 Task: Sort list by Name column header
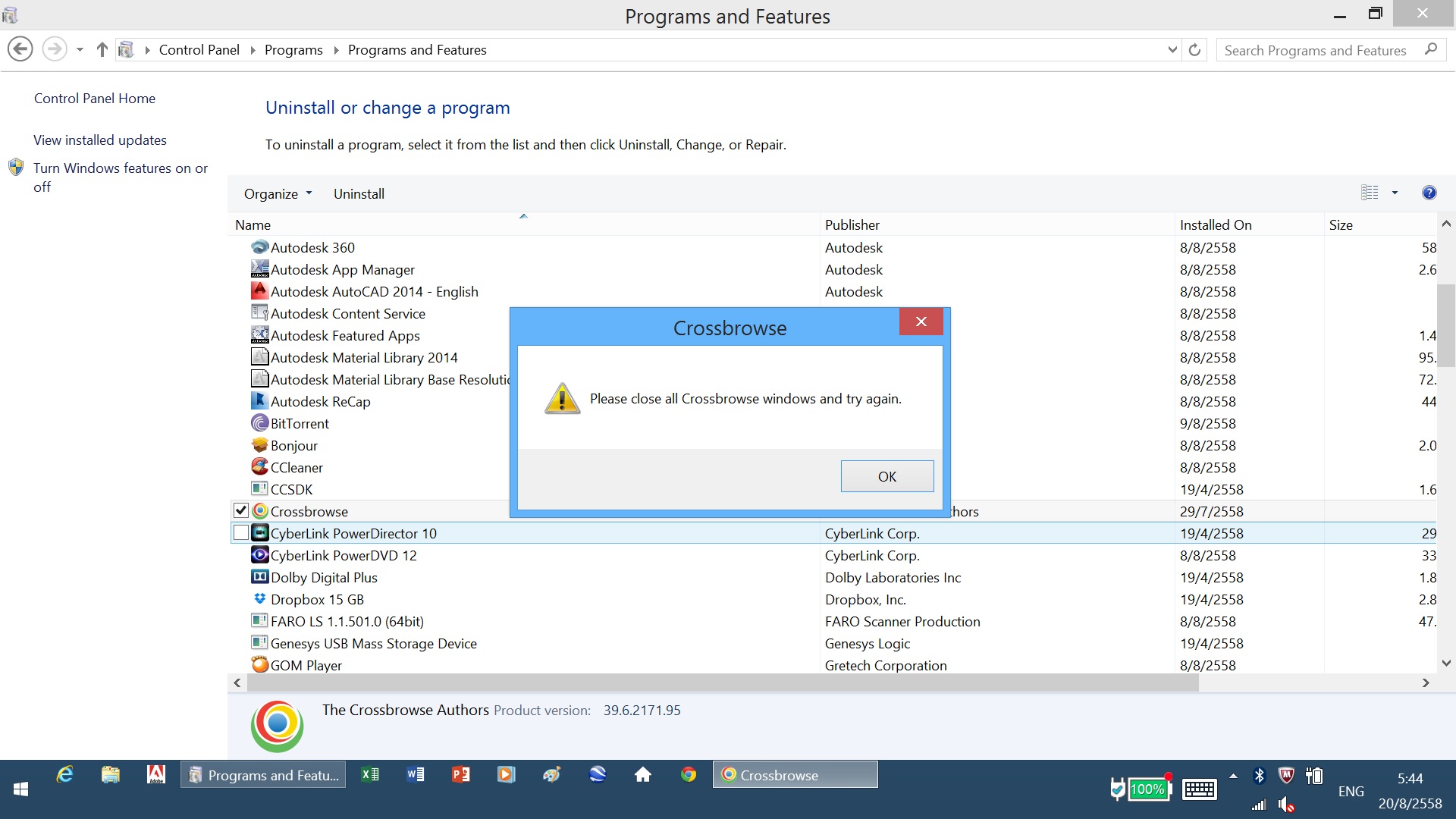[x=525, y=224]
